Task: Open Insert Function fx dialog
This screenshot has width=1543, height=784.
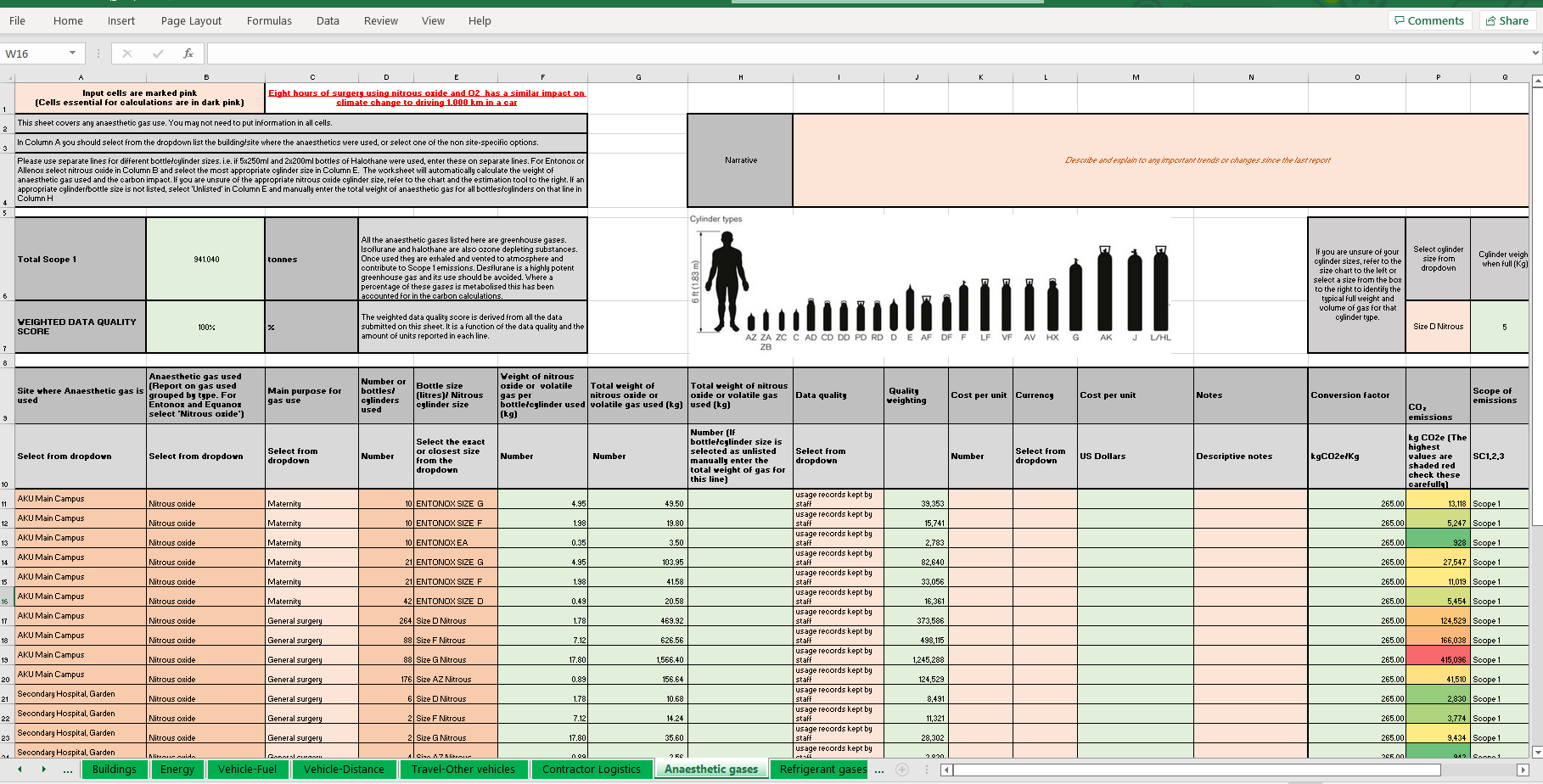Action: [188, 53]
